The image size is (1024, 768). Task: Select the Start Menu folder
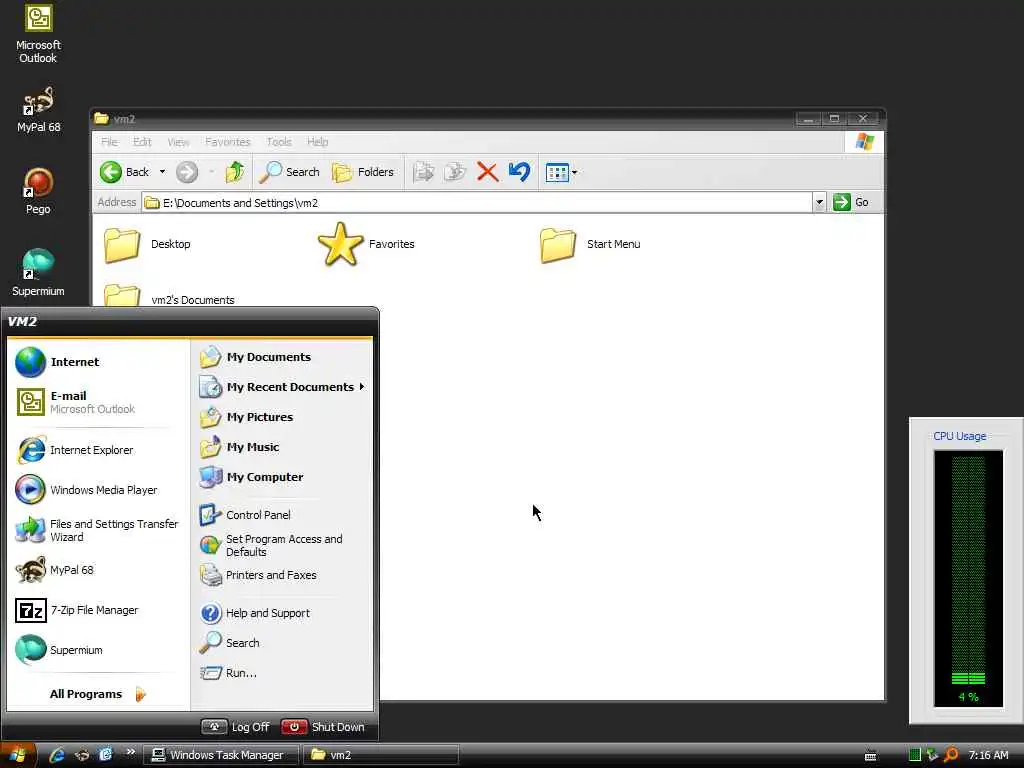[x=590, y=245]
